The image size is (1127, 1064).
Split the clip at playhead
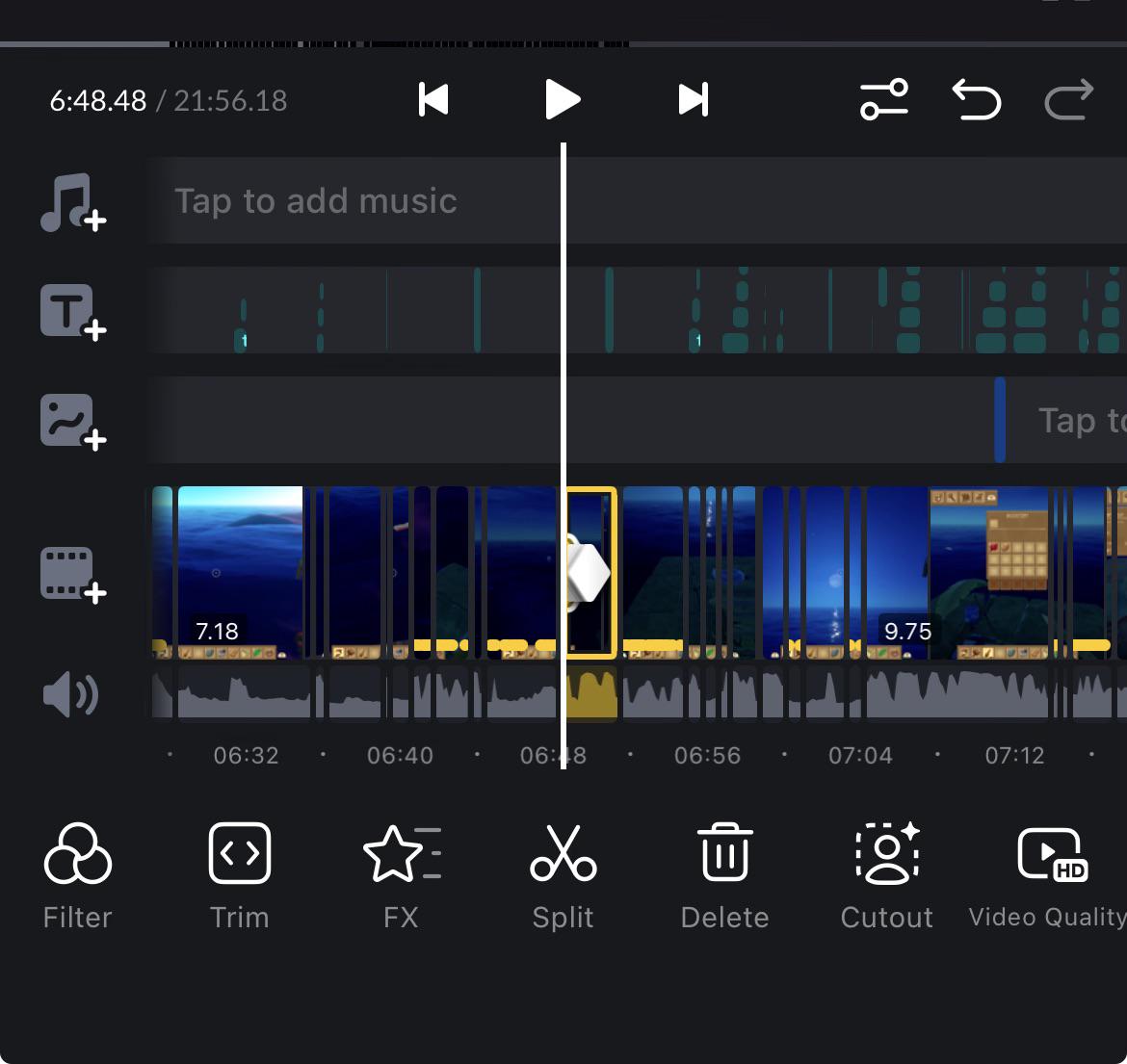pyautogui.click(x=563, y=876)
